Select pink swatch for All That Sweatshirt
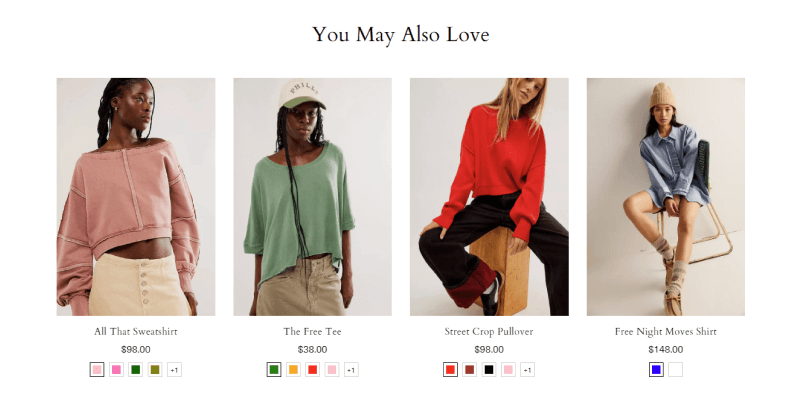Image resolution: width=801 pixels, height=401 pixels. [x=97, y=369]
